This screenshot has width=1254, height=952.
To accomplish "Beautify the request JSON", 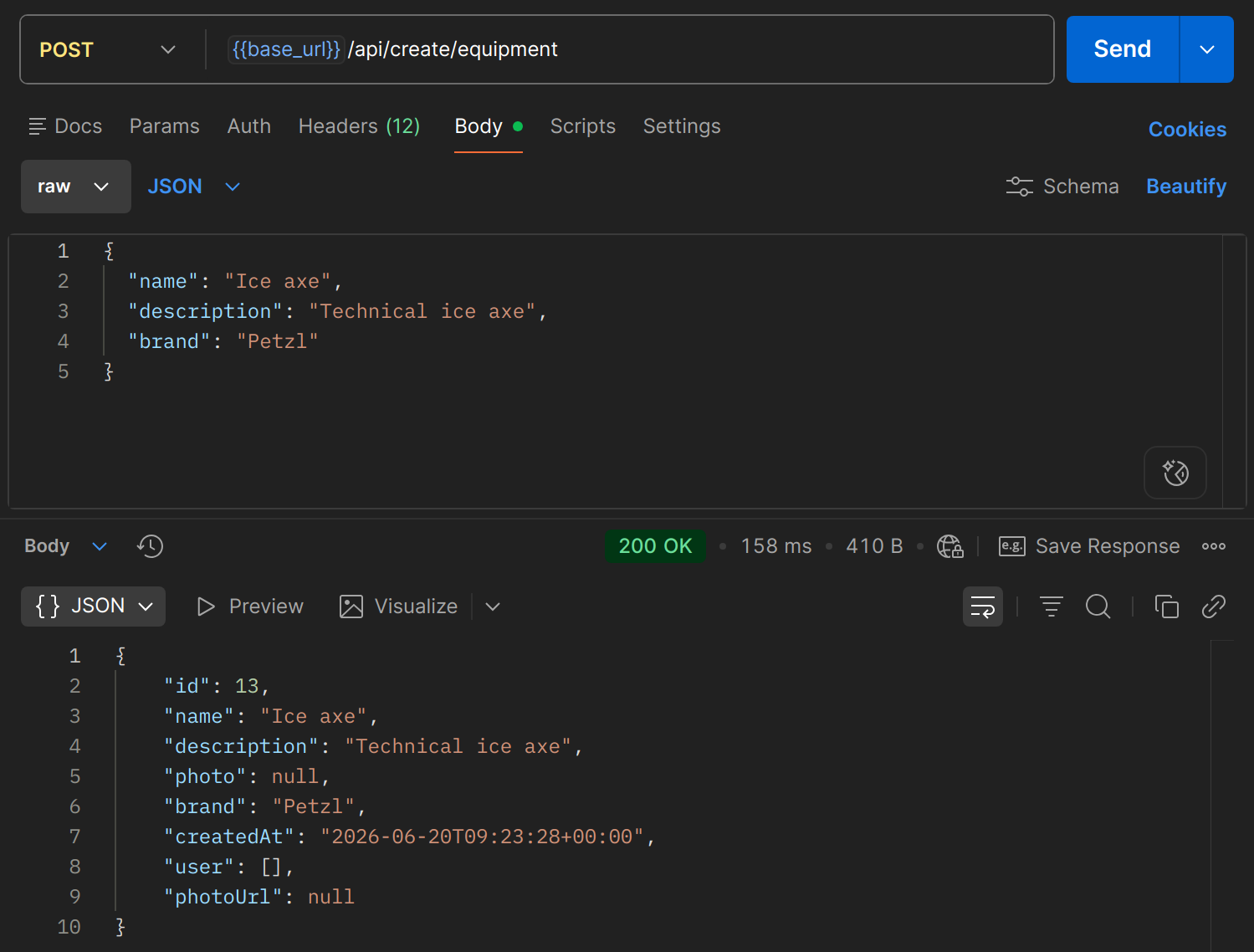I will tap(1186, 187).
